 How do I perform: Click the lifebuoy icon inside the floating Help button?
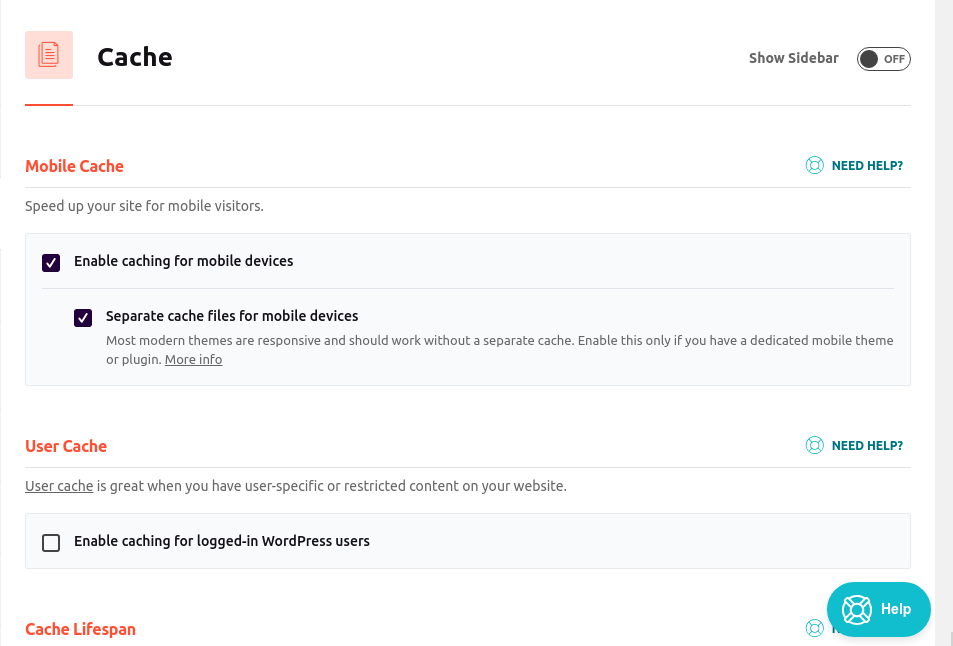tap(857, 610)
